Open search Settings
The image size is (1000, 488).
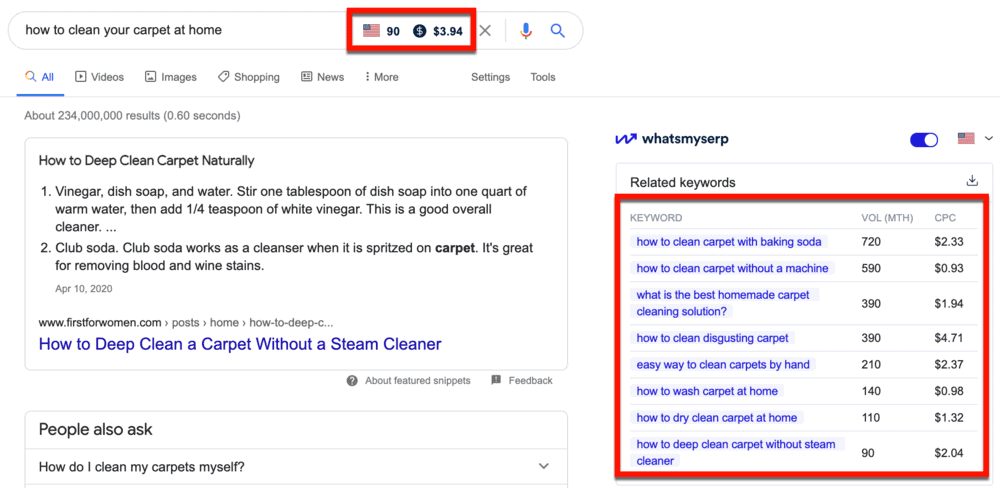[x=490, y=77]
